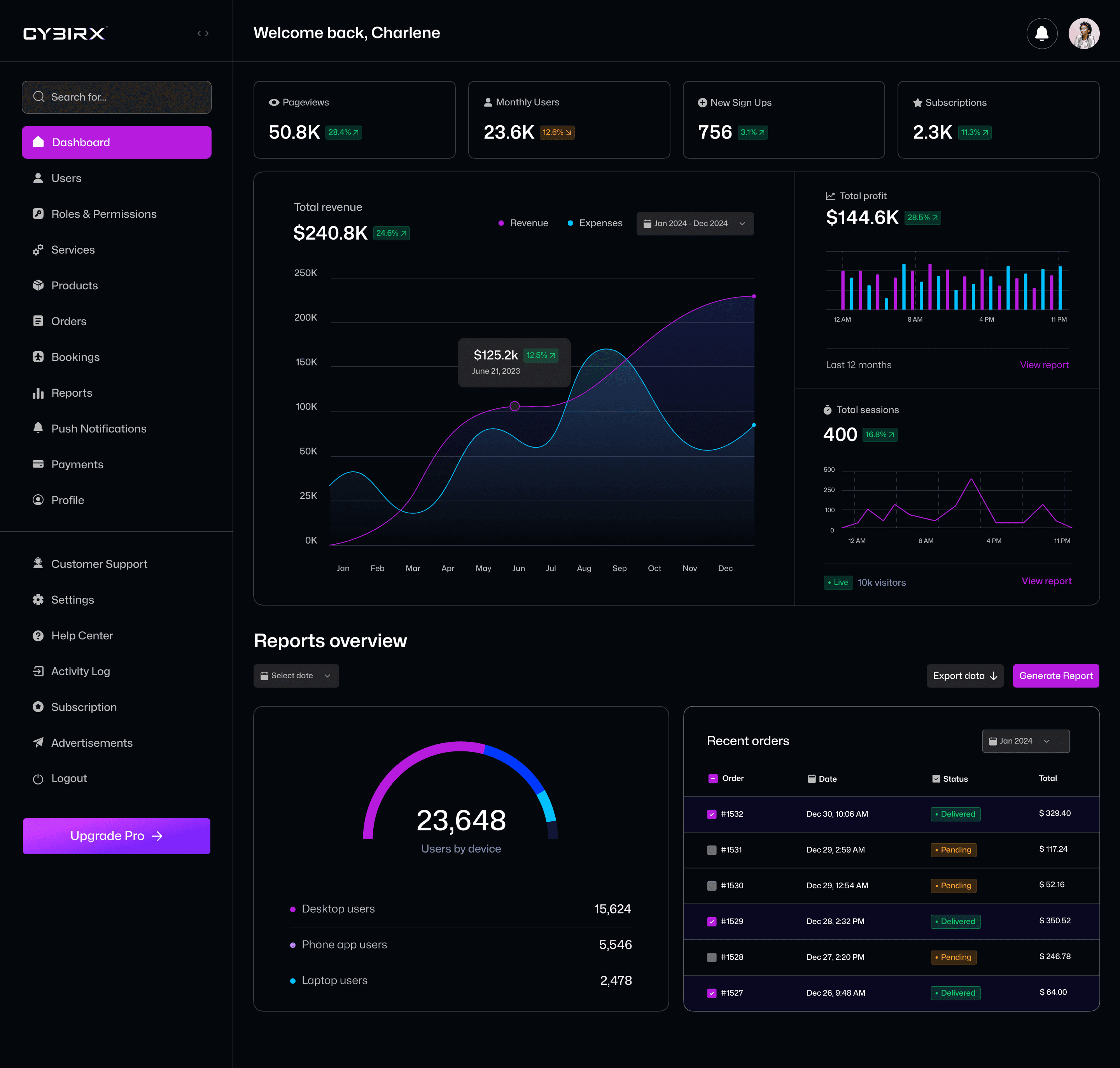1120x1068 pixels.
Task: Go to Push Notifications in sidebar
Action: 98,429
